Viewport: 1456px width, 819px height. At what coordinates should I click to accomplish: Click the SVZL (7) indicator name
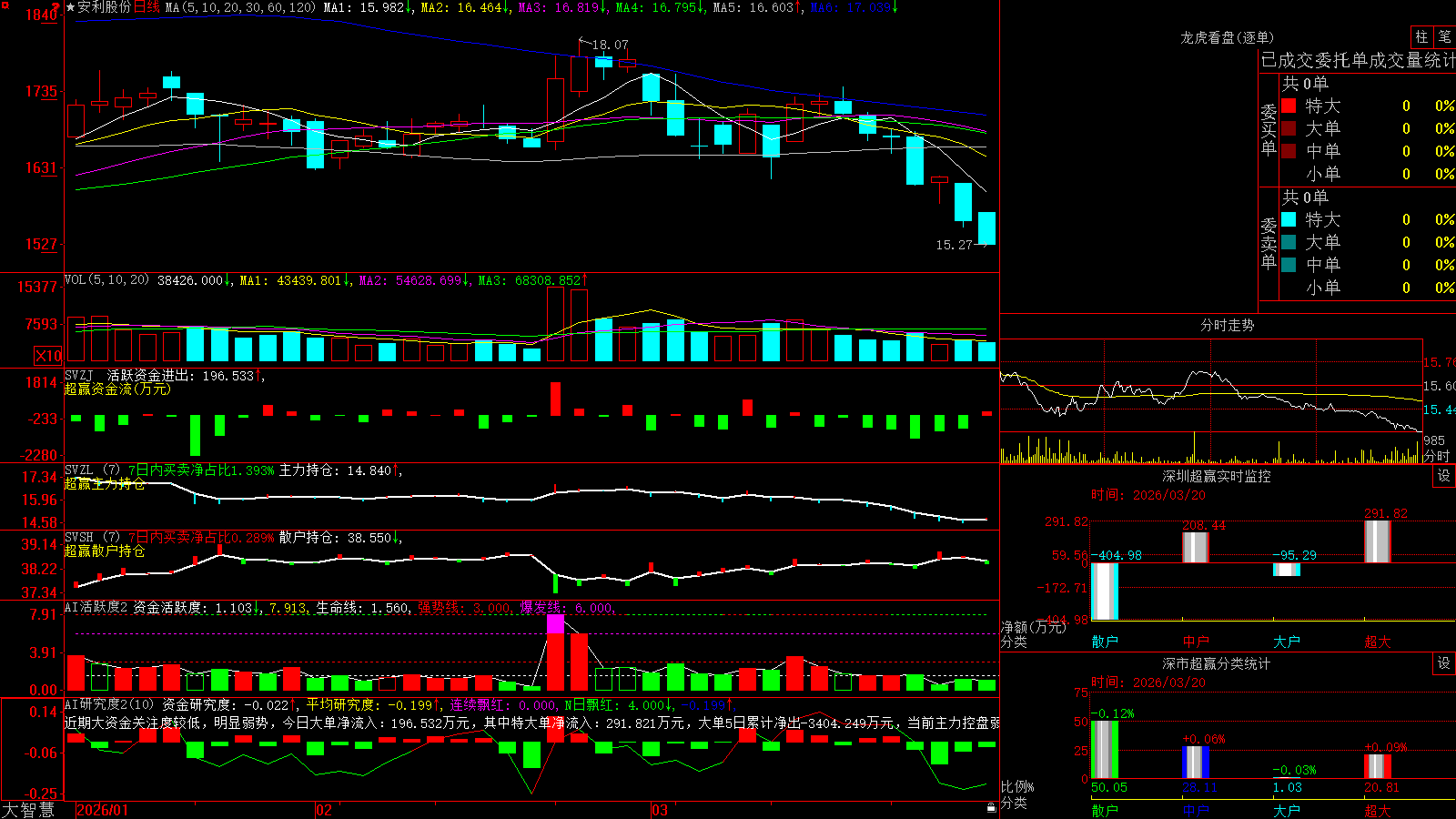tap(92, 470)
